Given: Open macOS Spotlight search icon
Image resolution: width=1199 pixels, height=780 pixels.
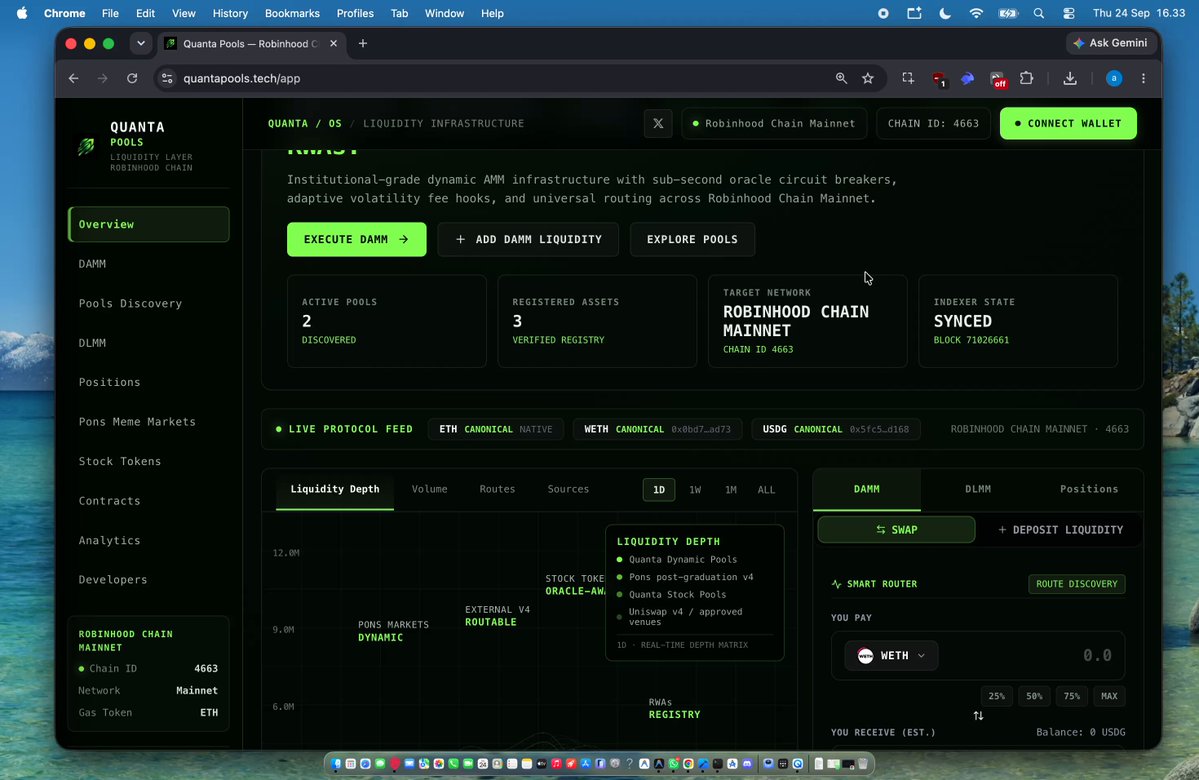Looking at the screenshot, I should pyautogui.click(x=1038, y=13).
